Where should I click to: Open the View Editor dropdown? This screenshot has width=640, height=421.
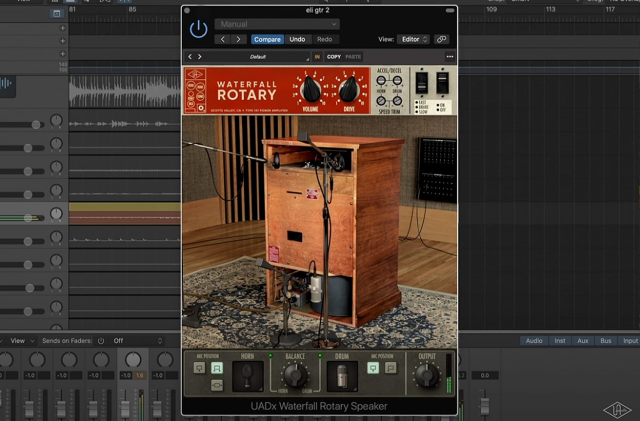click(x=414, y=39)
